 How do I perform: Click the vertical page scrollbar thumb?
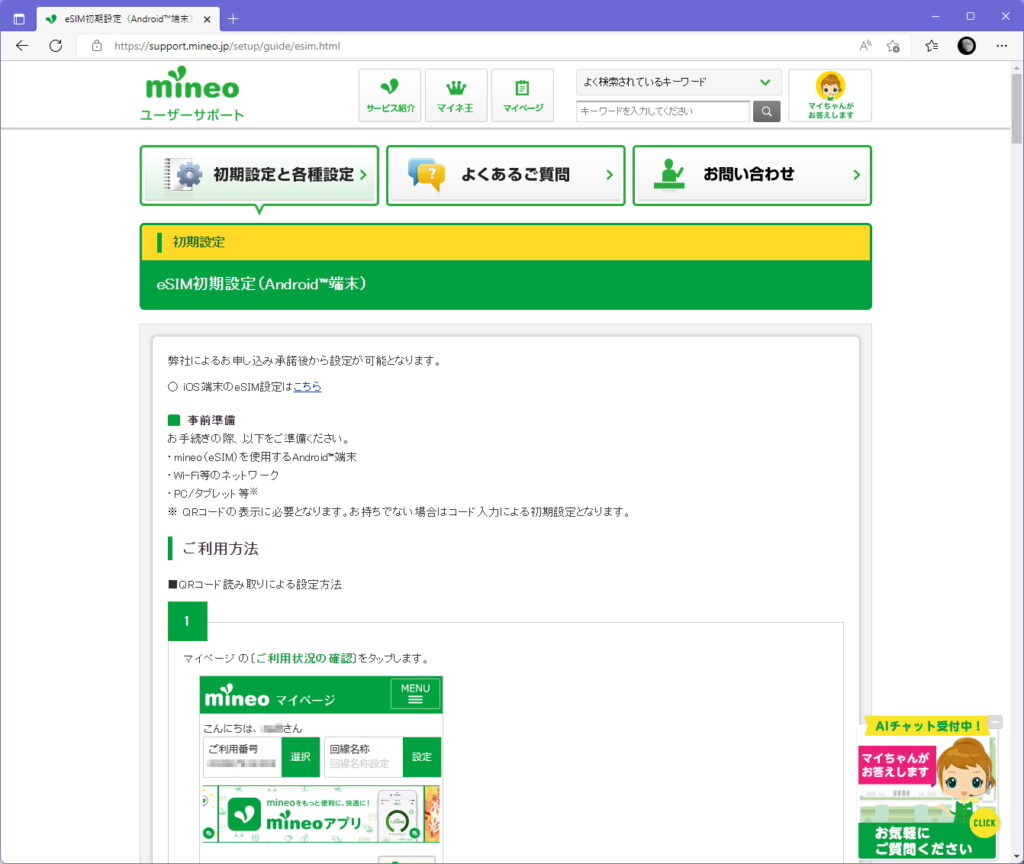[1017, 108]
